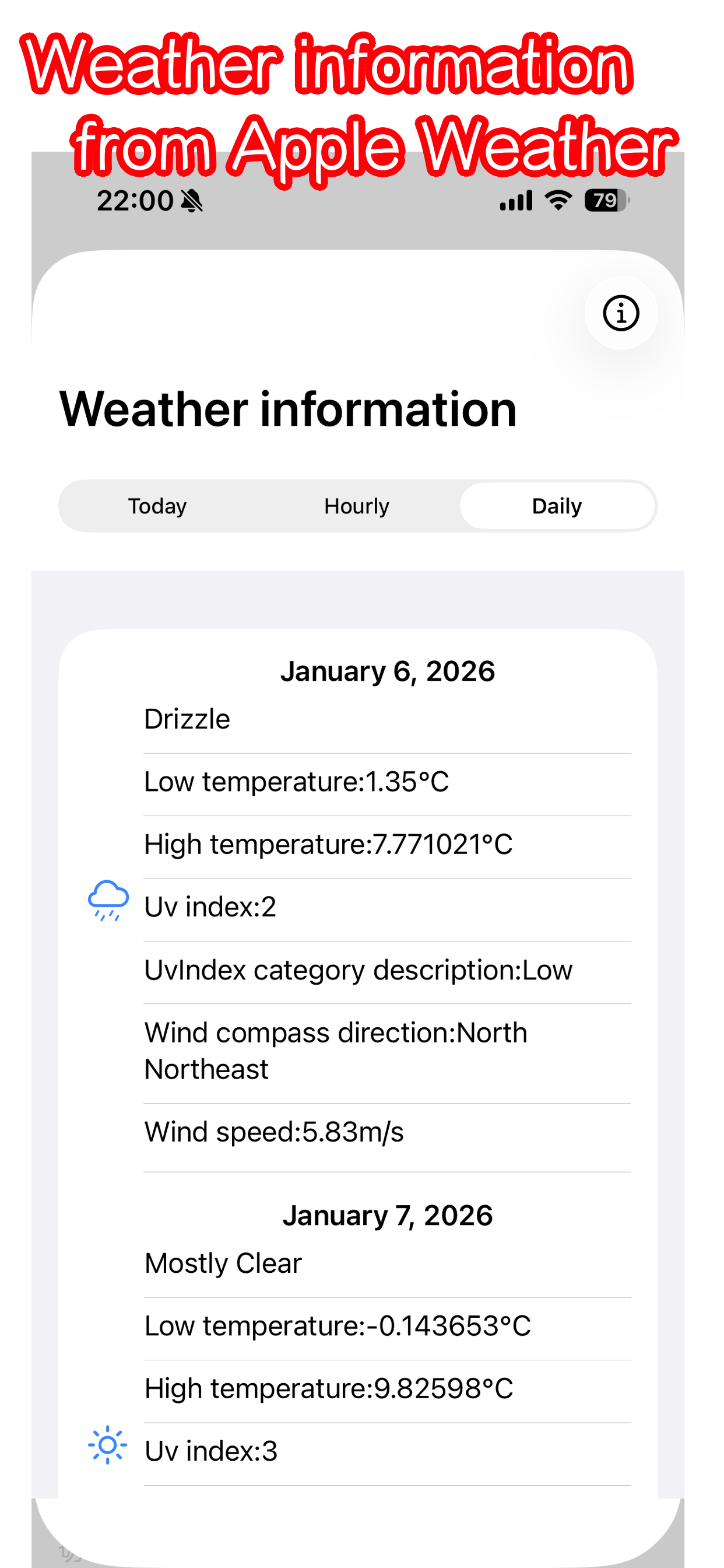The width and height of the screenshot is (724, 1568).
Task: Tap the Drizzle condition row
Action: coord(388,719)
